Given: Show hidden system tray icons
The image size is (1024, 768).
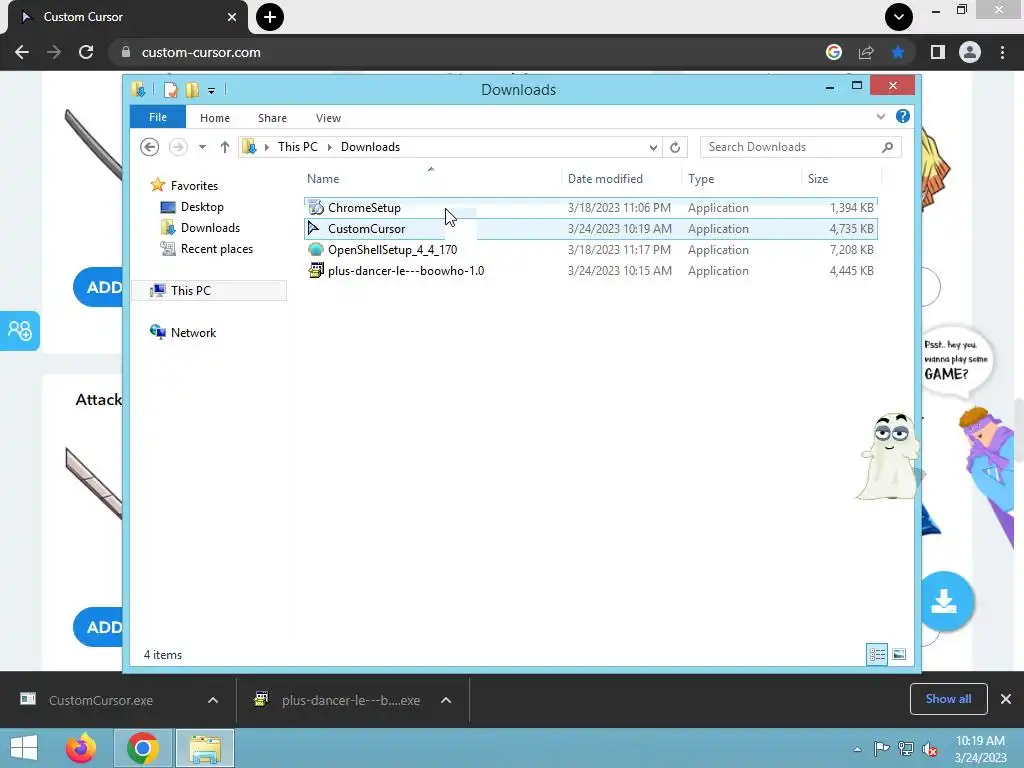Looking at the screenshot, I should (x=857, y=750).
